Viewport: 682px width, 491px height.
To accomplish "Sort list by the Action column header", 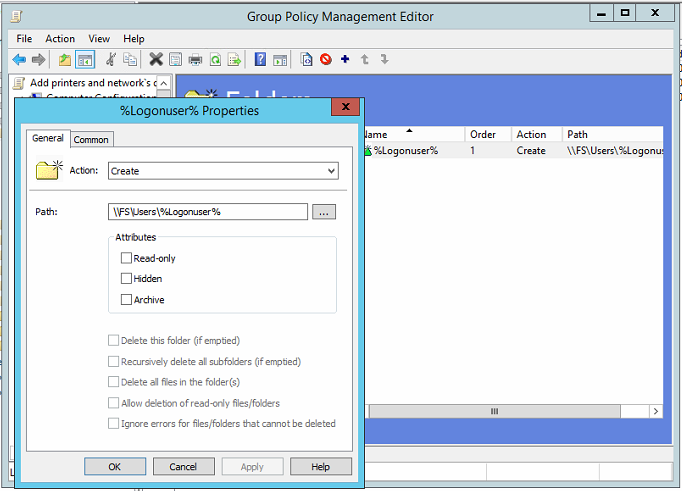I will pyautogui.click(x=536, y=134).
